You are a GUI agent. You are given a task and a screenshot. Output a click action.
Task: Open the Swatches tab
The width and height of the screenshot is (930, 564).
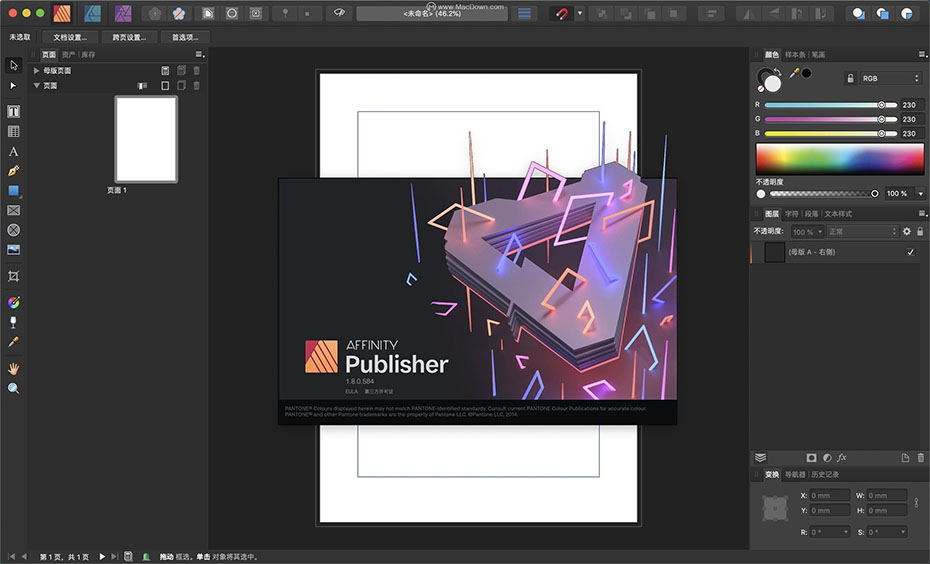click(x=795, y=55)
